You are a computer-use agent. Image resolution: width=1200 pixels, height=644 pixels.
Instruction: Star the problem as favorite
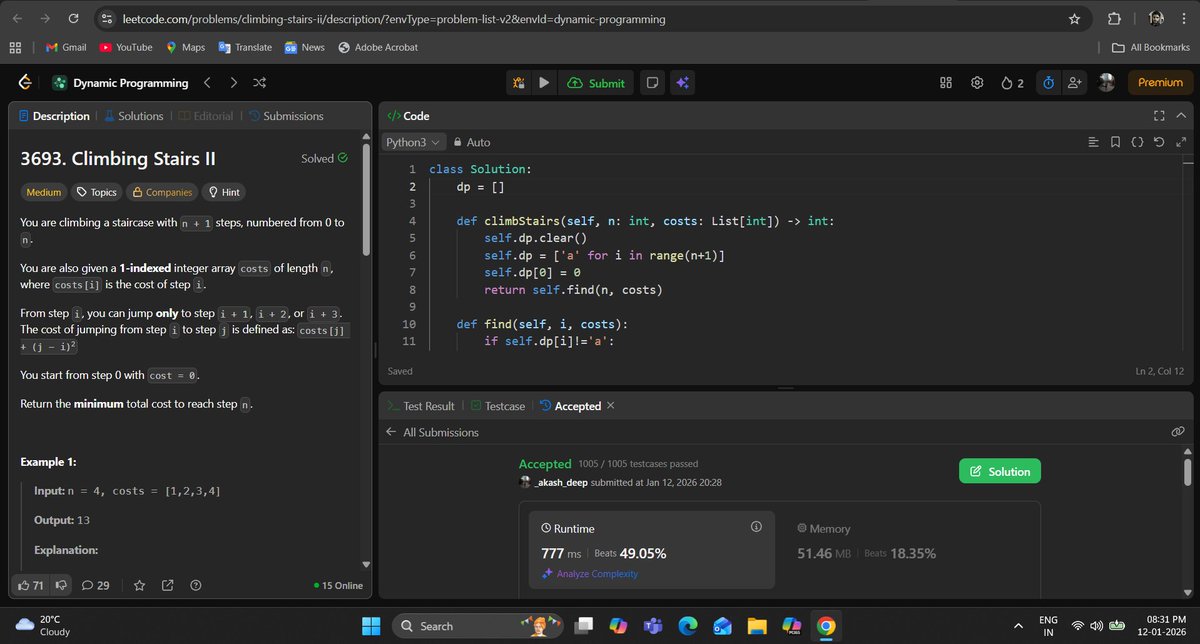coord(140,585)
